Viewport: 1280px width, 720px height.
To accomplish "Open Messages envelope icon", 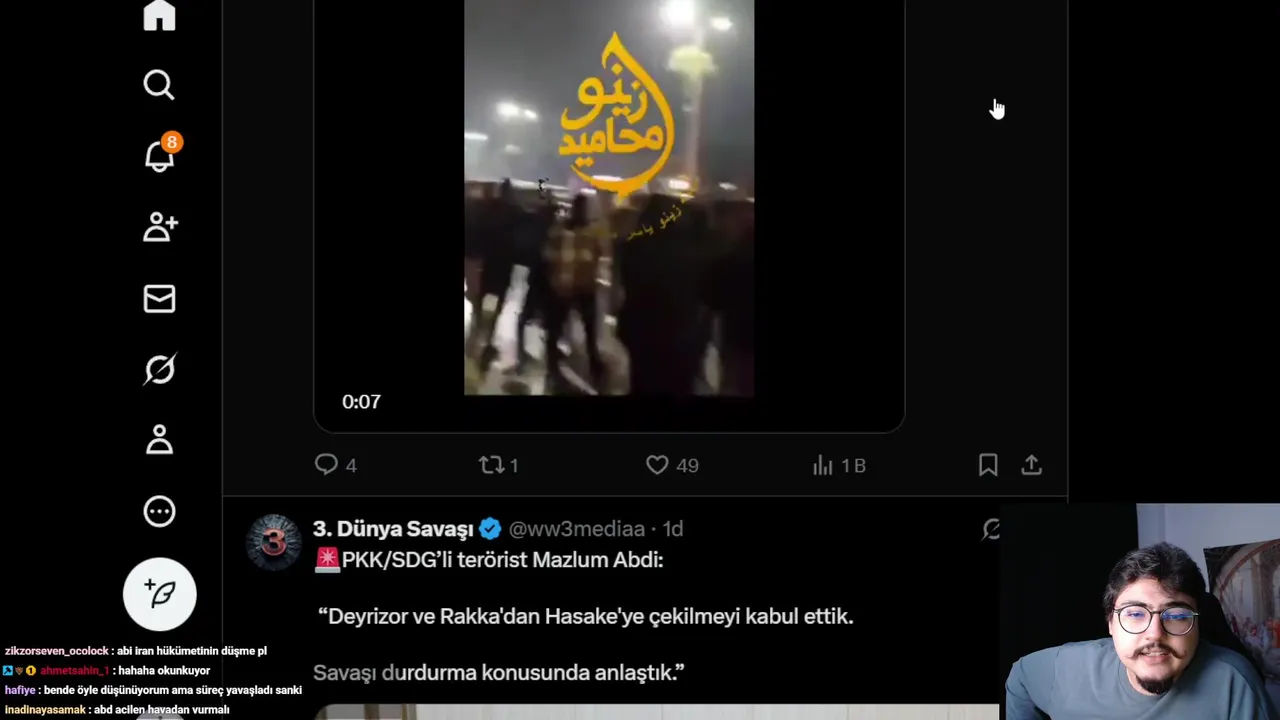I will (159, 298).
